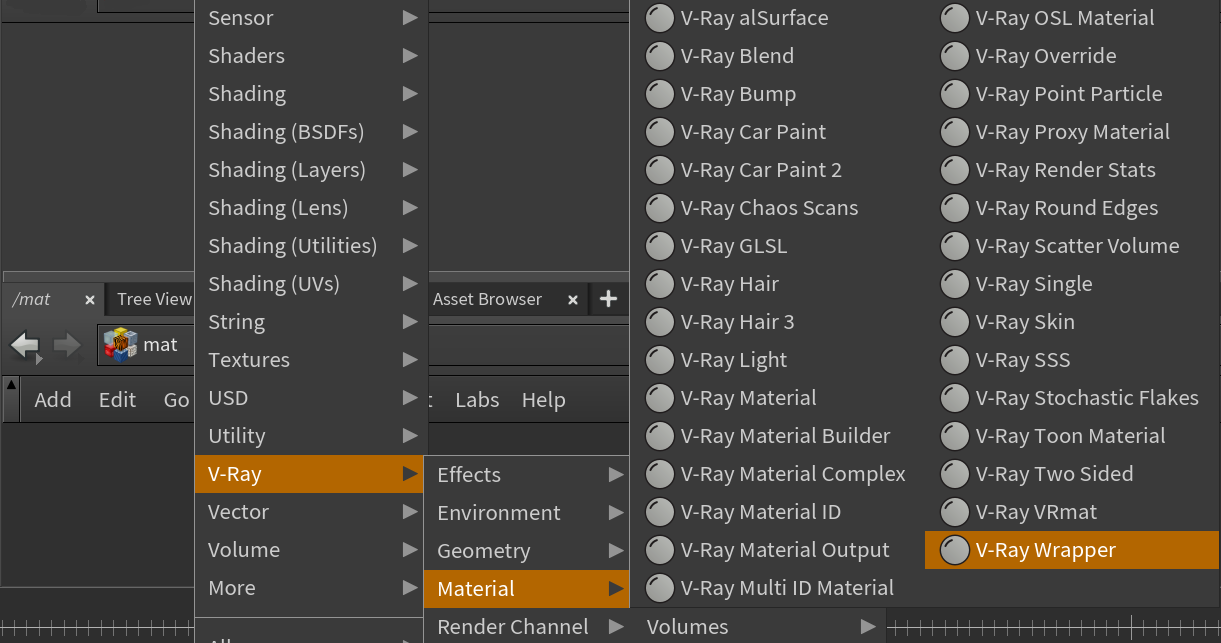Screen dimensions: 1221x643
Task: Click the V-Ray Light material icon
Action: point(659,360)
